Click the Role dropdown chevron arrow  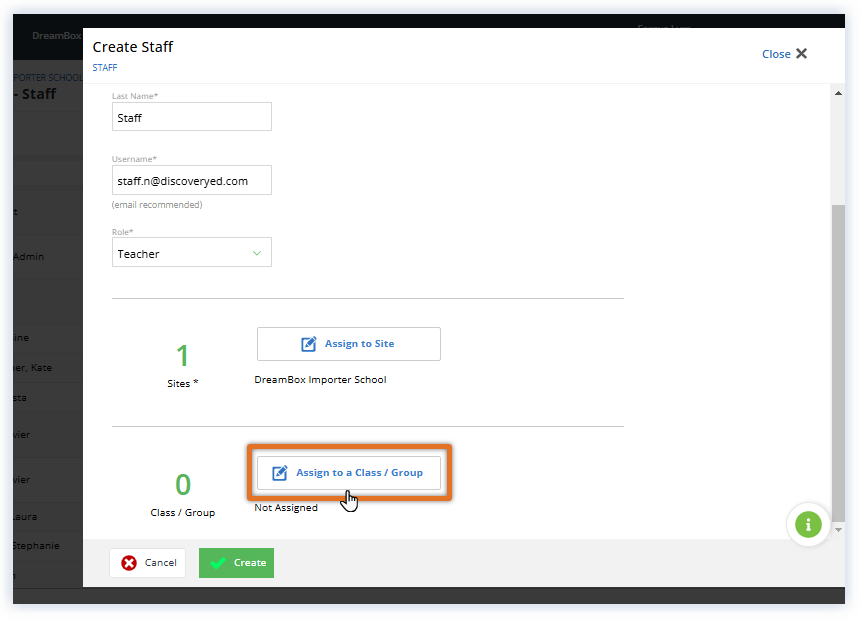pos(257,253)
